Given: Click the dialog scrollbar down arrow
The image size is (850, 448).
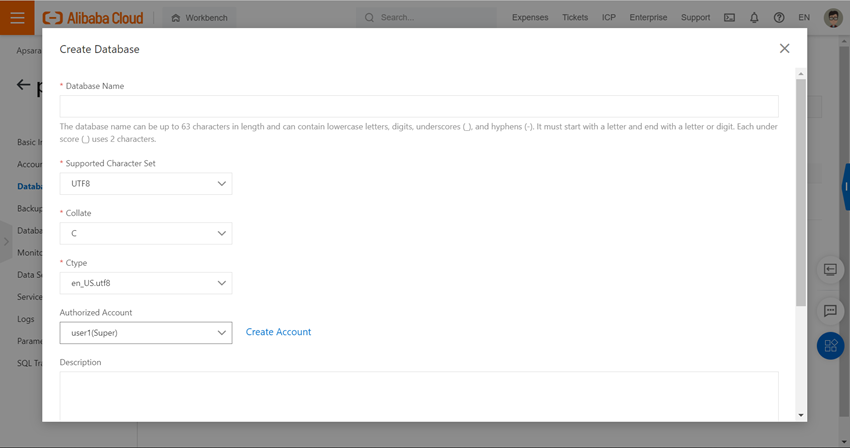Looking at the screenshot, I should point(801,415).
